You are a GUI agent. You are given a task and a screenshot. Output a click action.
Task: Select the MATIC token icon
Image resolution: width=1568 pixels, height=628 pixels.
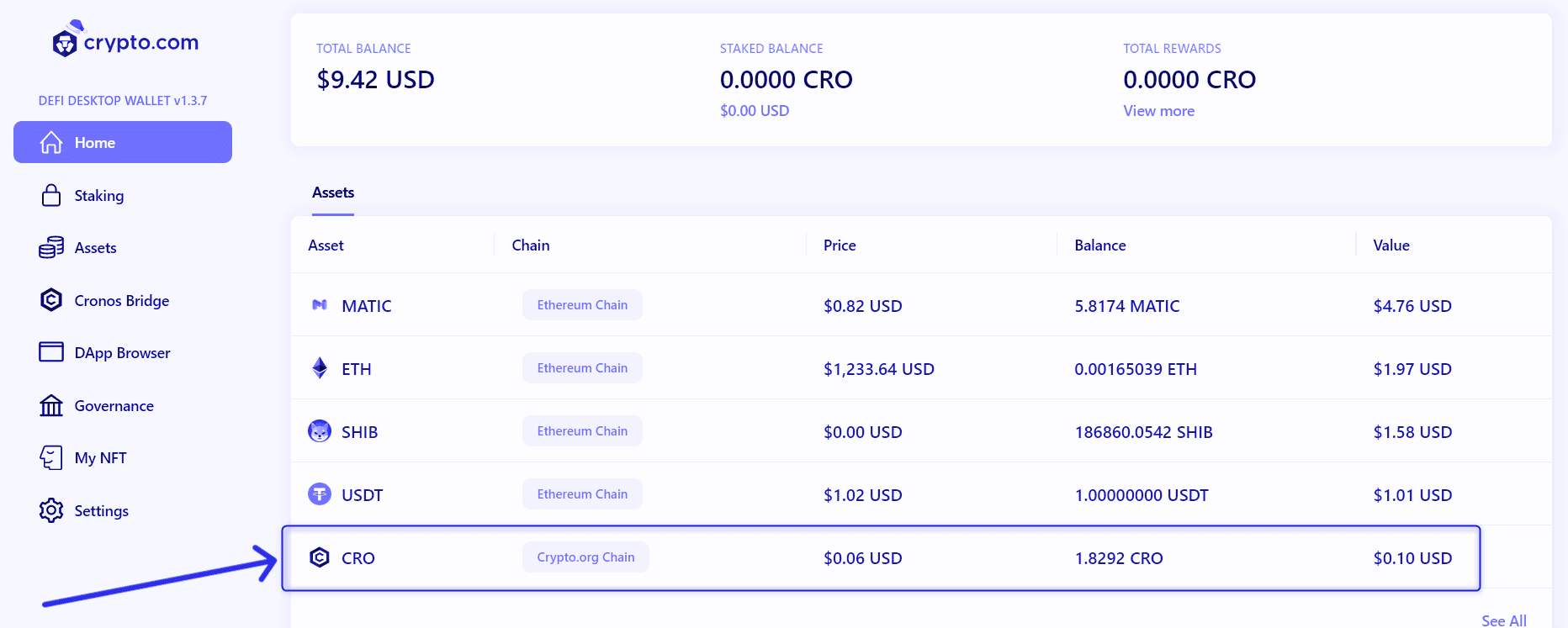(320, 305)
